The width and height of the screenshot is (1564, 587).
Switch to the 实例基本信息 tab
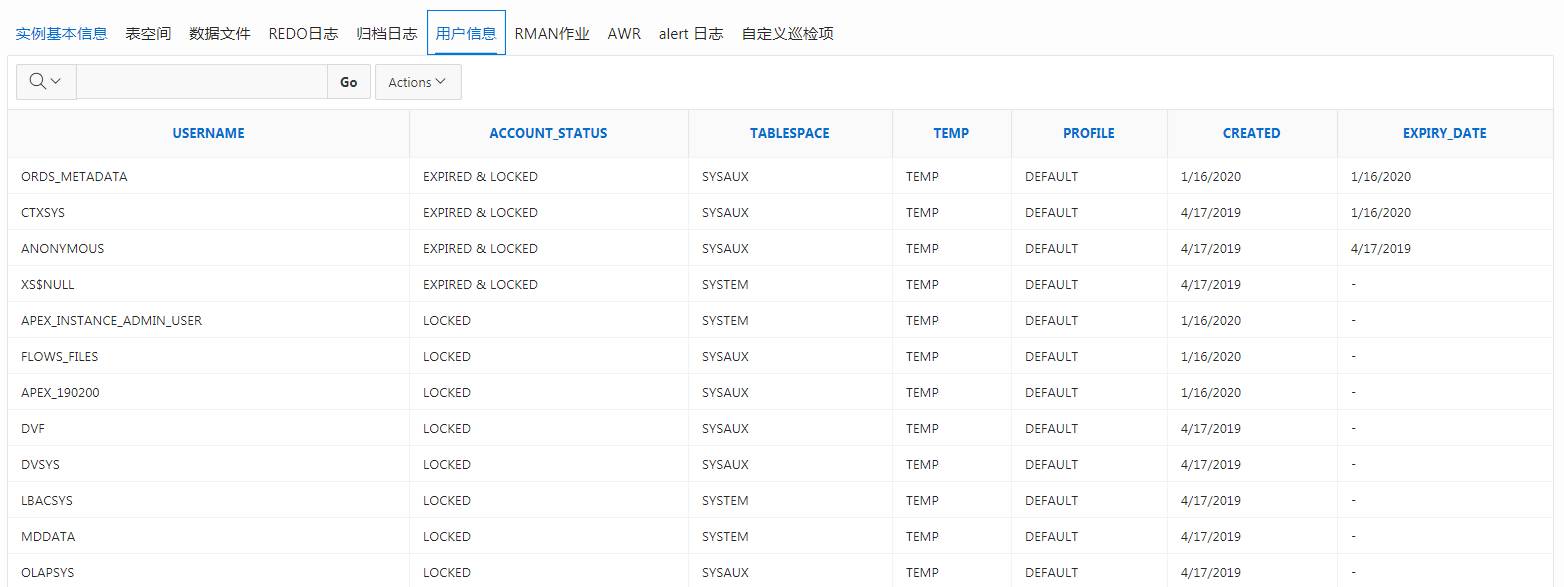click(61, 33)
